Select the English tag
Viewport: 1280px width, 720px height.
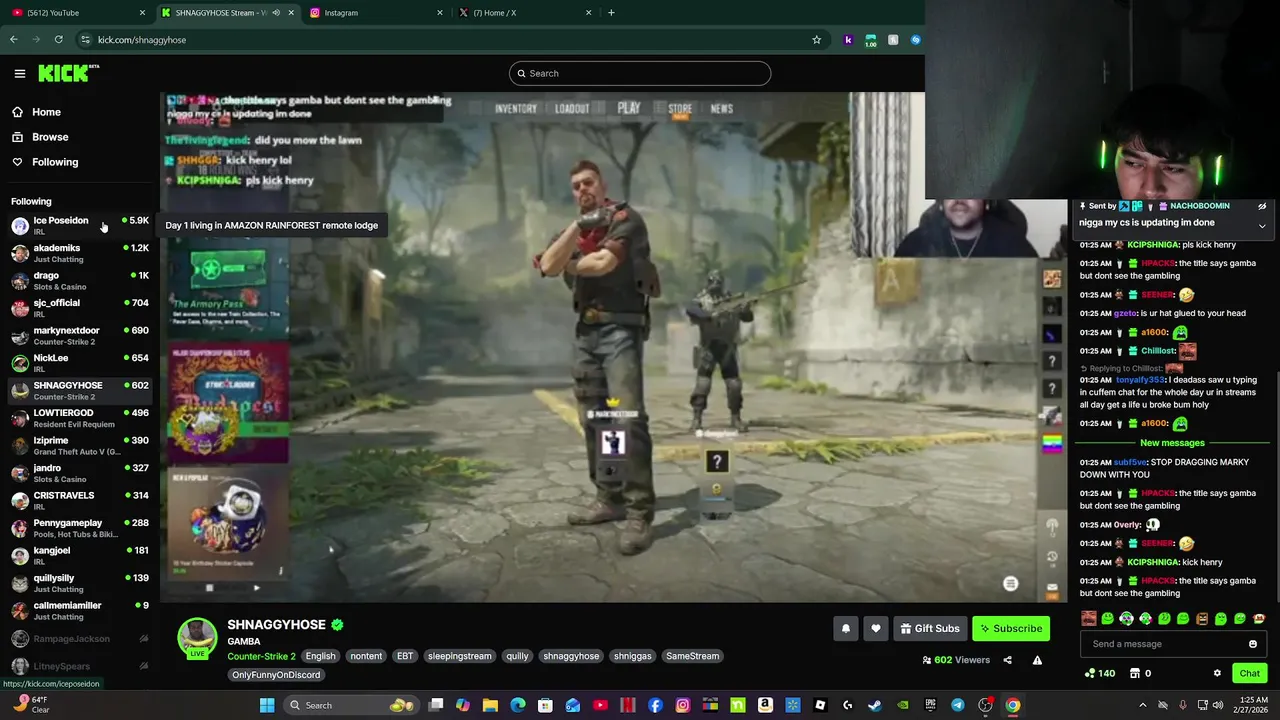[x=320, y=656]
